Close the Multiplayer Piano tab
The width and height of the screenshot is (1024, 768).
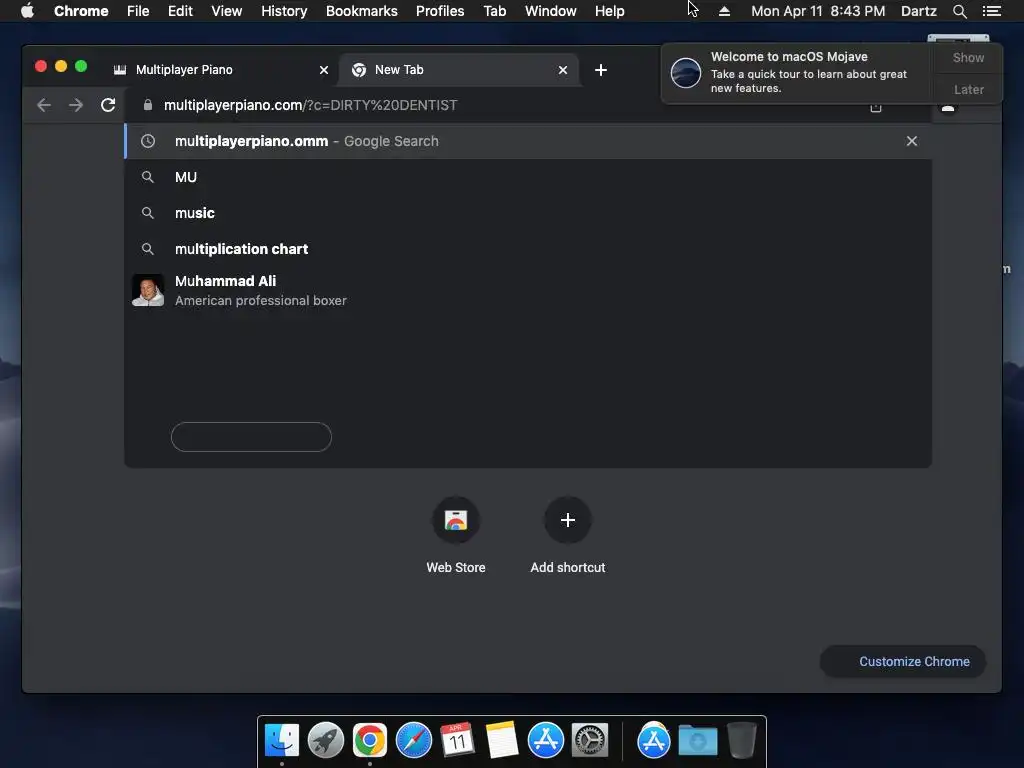(324, 70)
